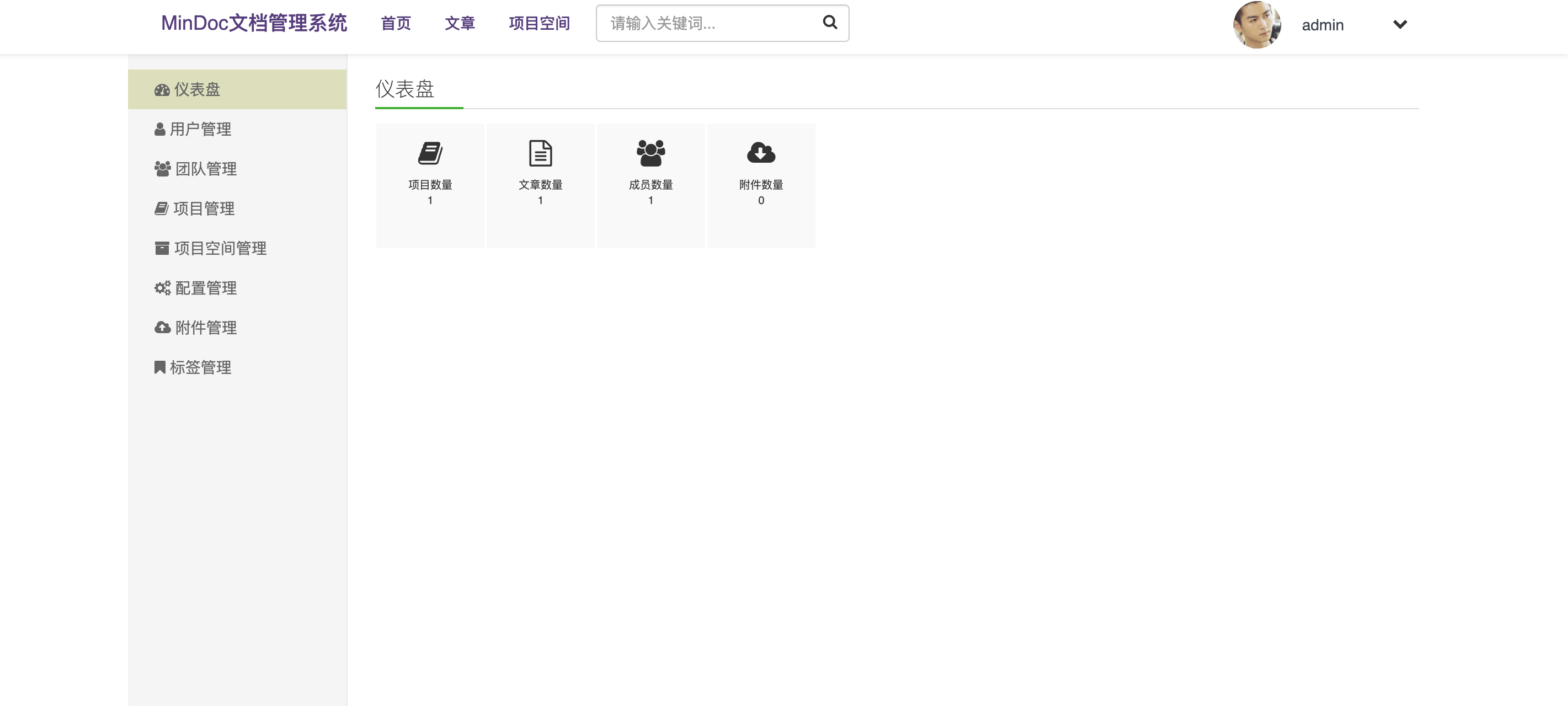This screenshot has height=706, width=1568.
Task: Open 用户管理 in the sidebar
Action: point(200,129)
